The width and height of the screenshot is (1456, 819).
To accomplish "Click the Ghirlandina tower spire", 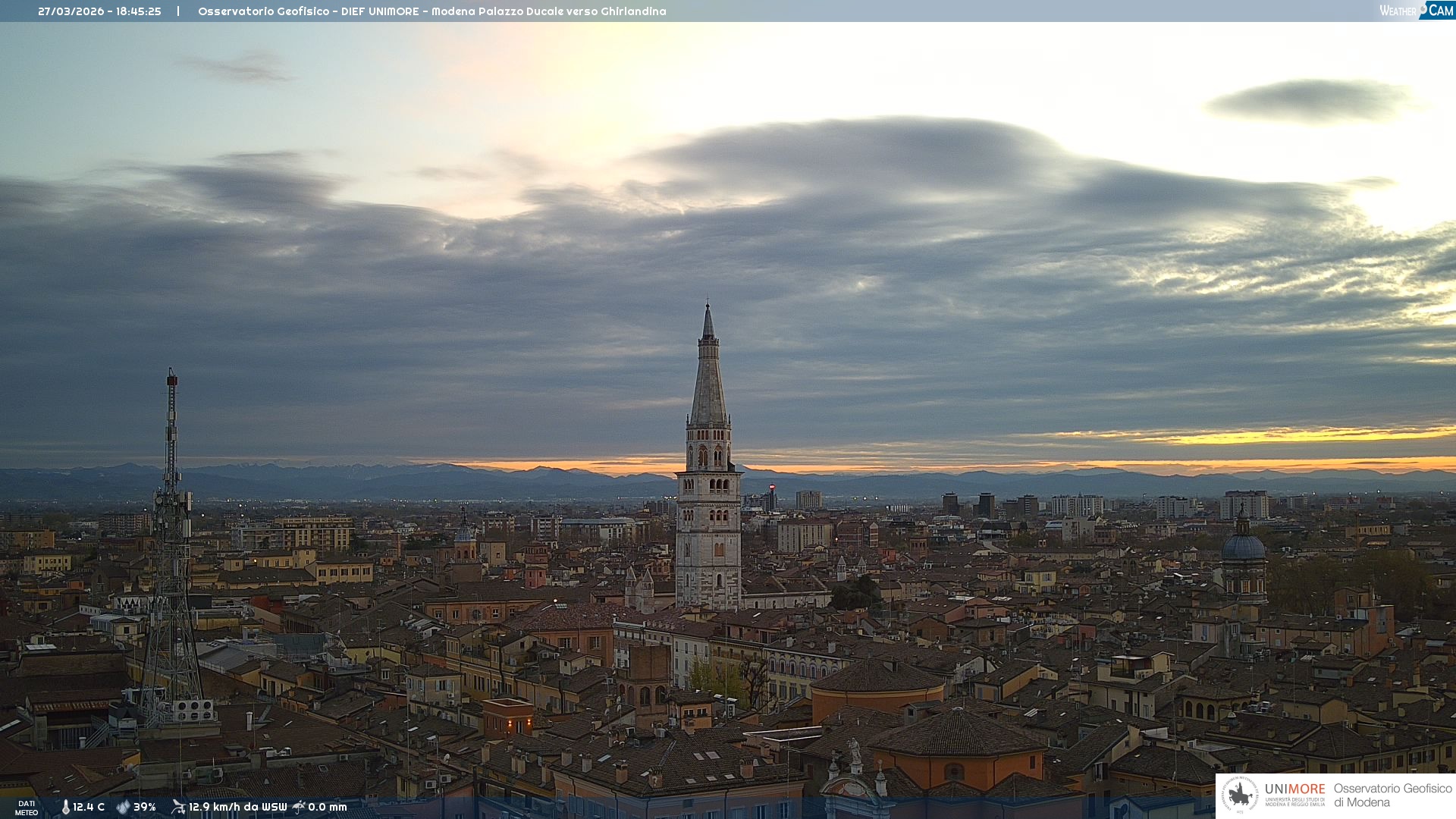I will [x=708, y=372].
